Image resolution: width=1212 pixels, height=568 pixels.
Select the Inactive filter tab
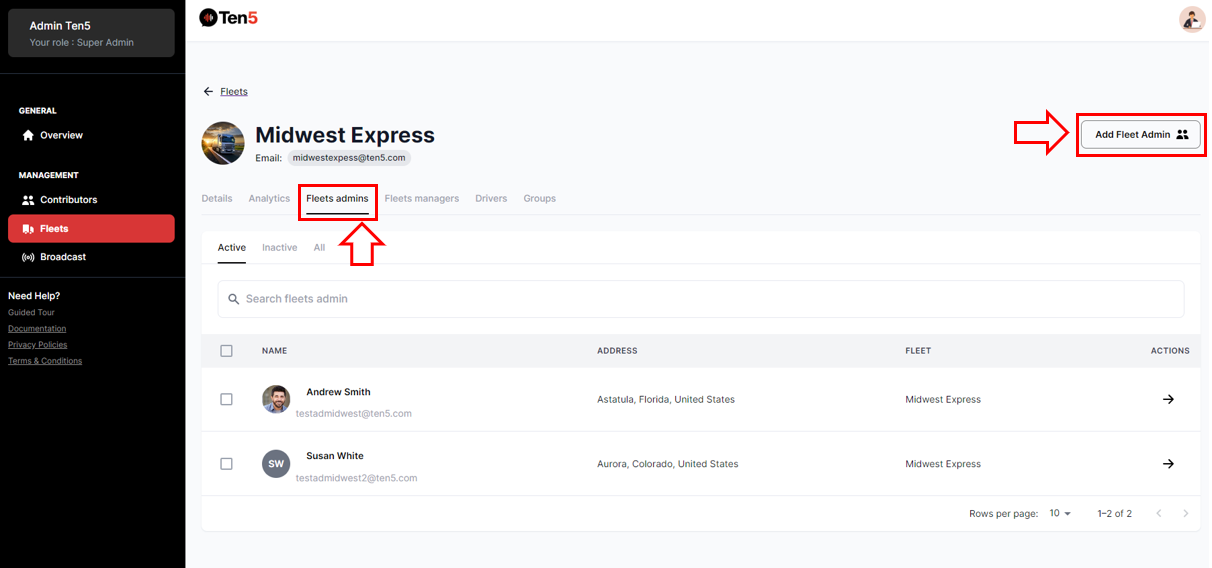pos(279,247)
